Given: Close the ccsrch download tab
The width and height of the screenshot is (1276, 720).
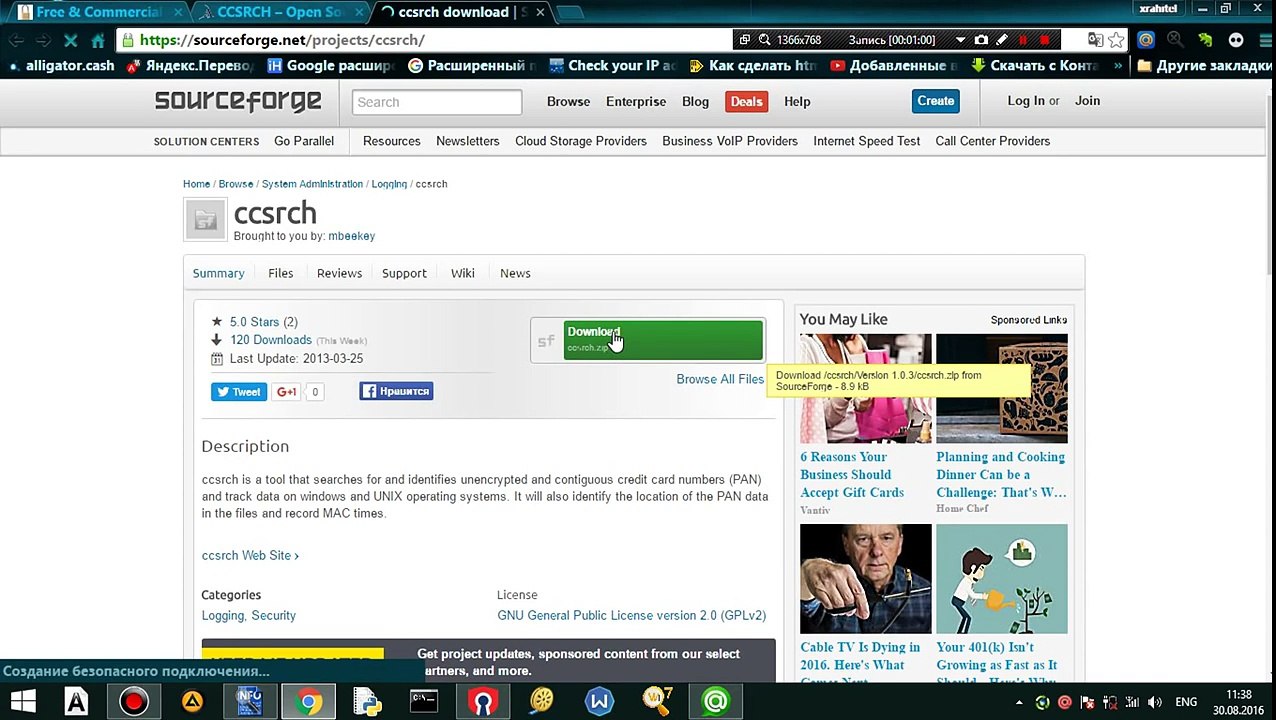Looking at the screenshot, I should tap(540, 12).
